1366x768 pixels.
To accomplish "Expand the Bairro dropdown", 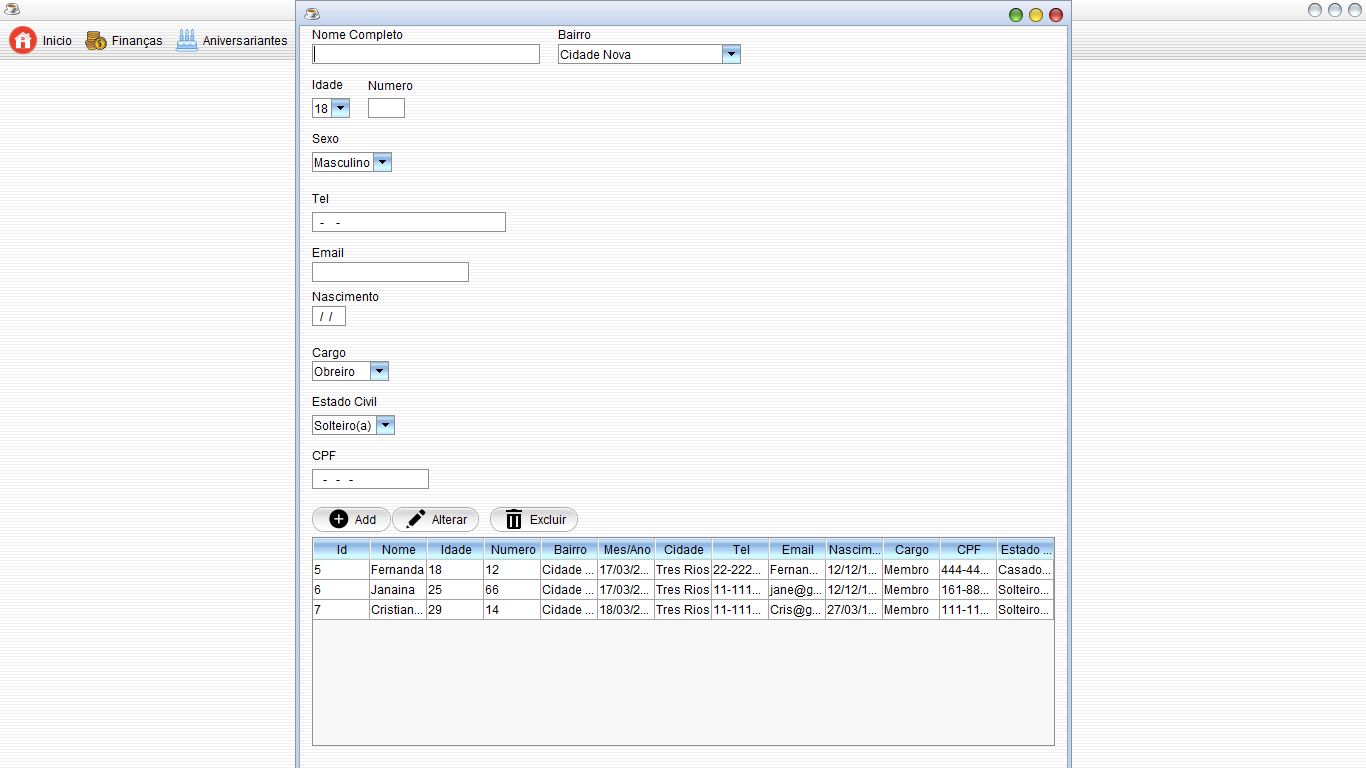I will (x=731, y=54).
